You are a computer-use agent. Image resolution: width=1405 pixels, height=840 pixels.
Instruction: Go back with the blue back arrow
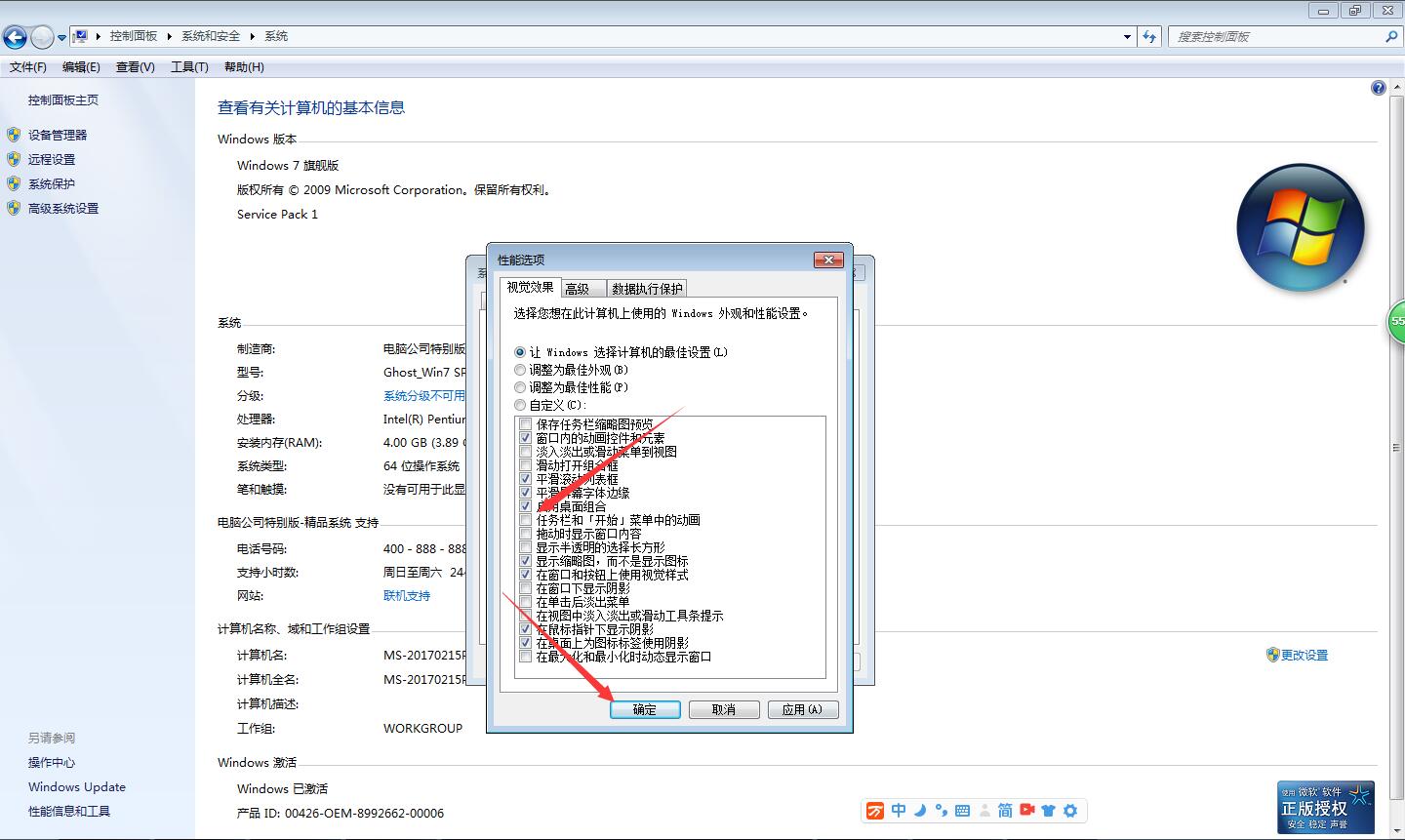[x=15, y=37]
